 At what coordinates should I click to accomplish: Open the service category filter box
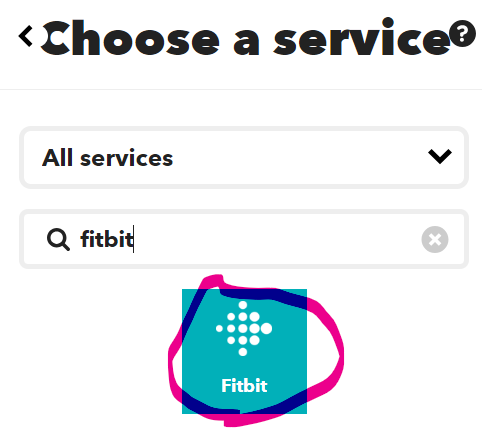244,157
